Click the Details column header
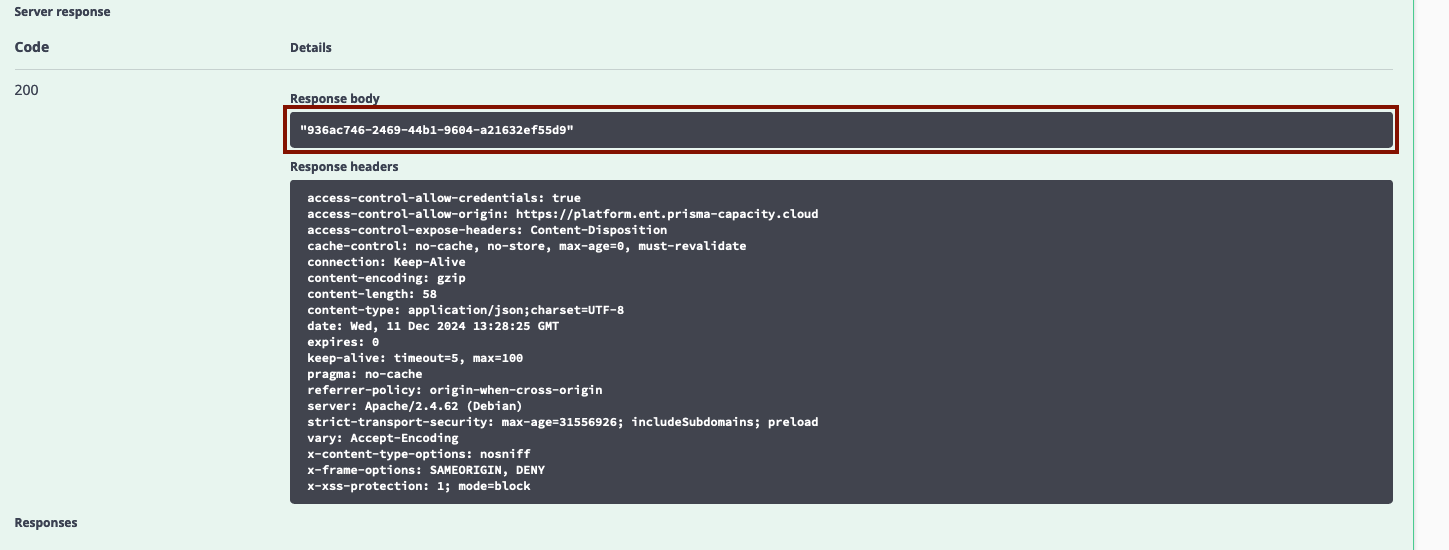 point(311,47)
